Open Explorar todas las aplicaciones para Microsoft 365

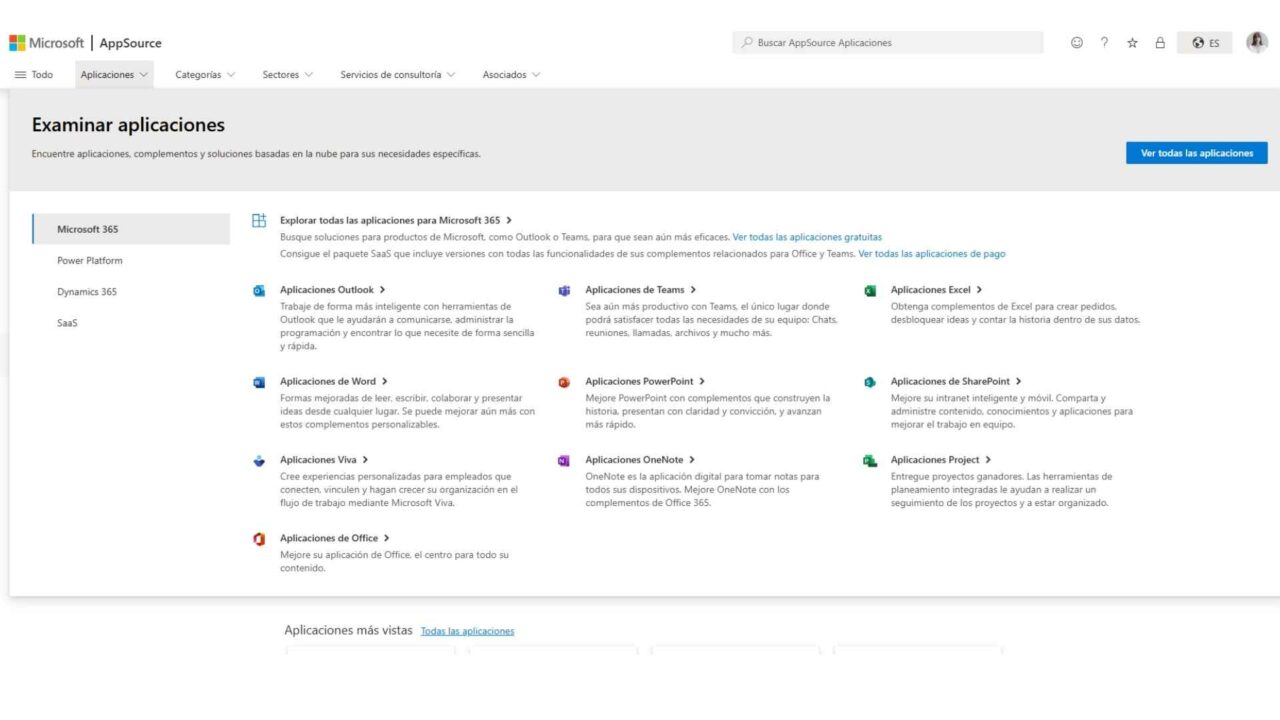point(396,220)
